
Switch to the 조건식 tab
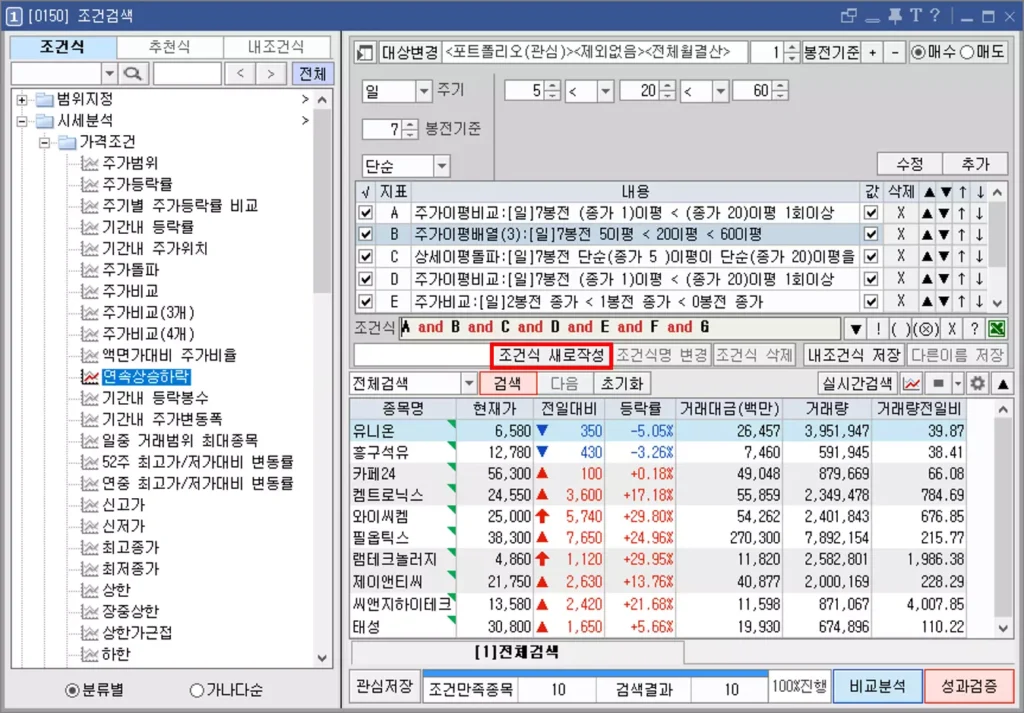pos(63,47)
